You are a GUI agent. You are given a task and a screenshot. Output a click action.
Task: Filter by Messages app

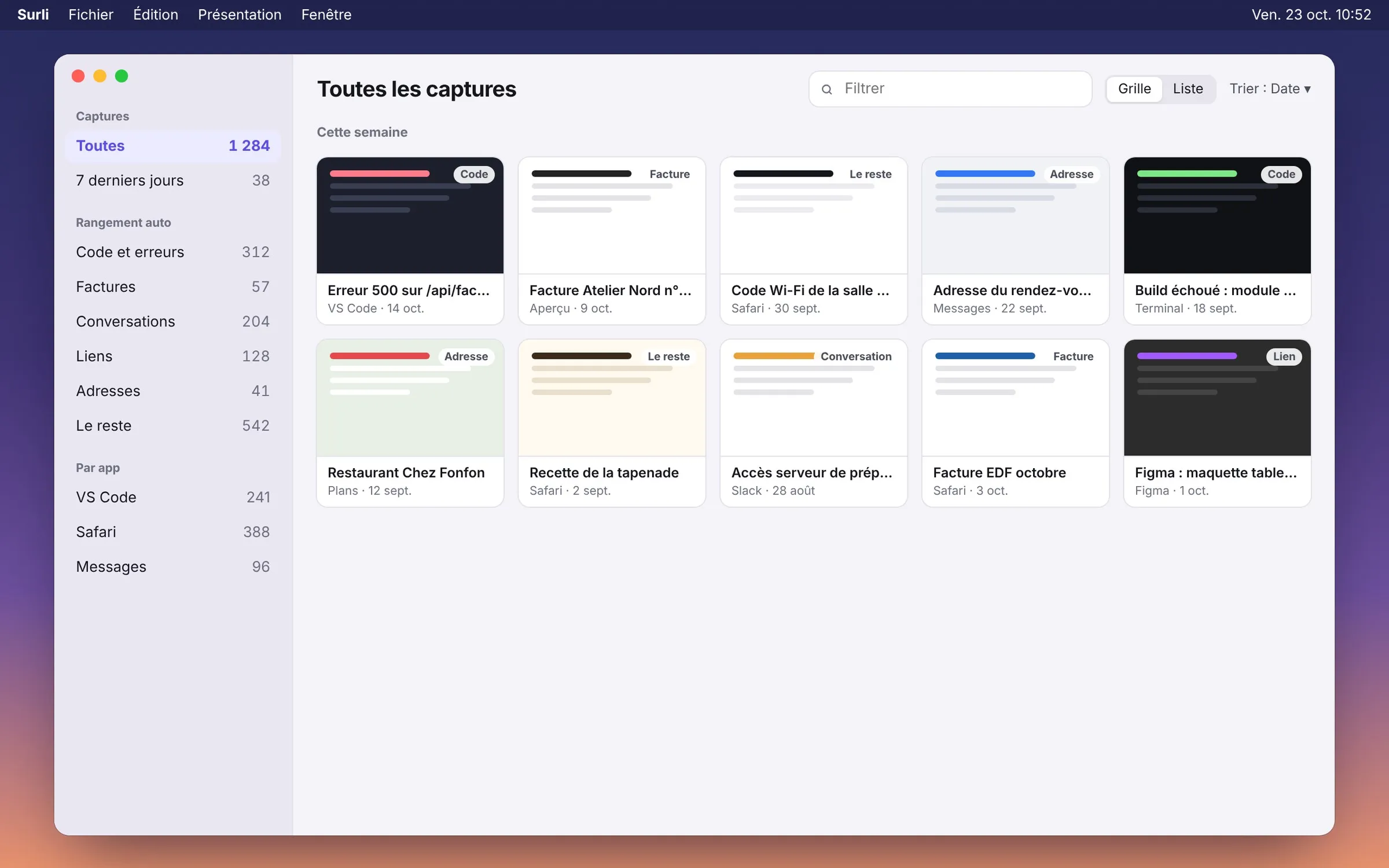(172, 567)
